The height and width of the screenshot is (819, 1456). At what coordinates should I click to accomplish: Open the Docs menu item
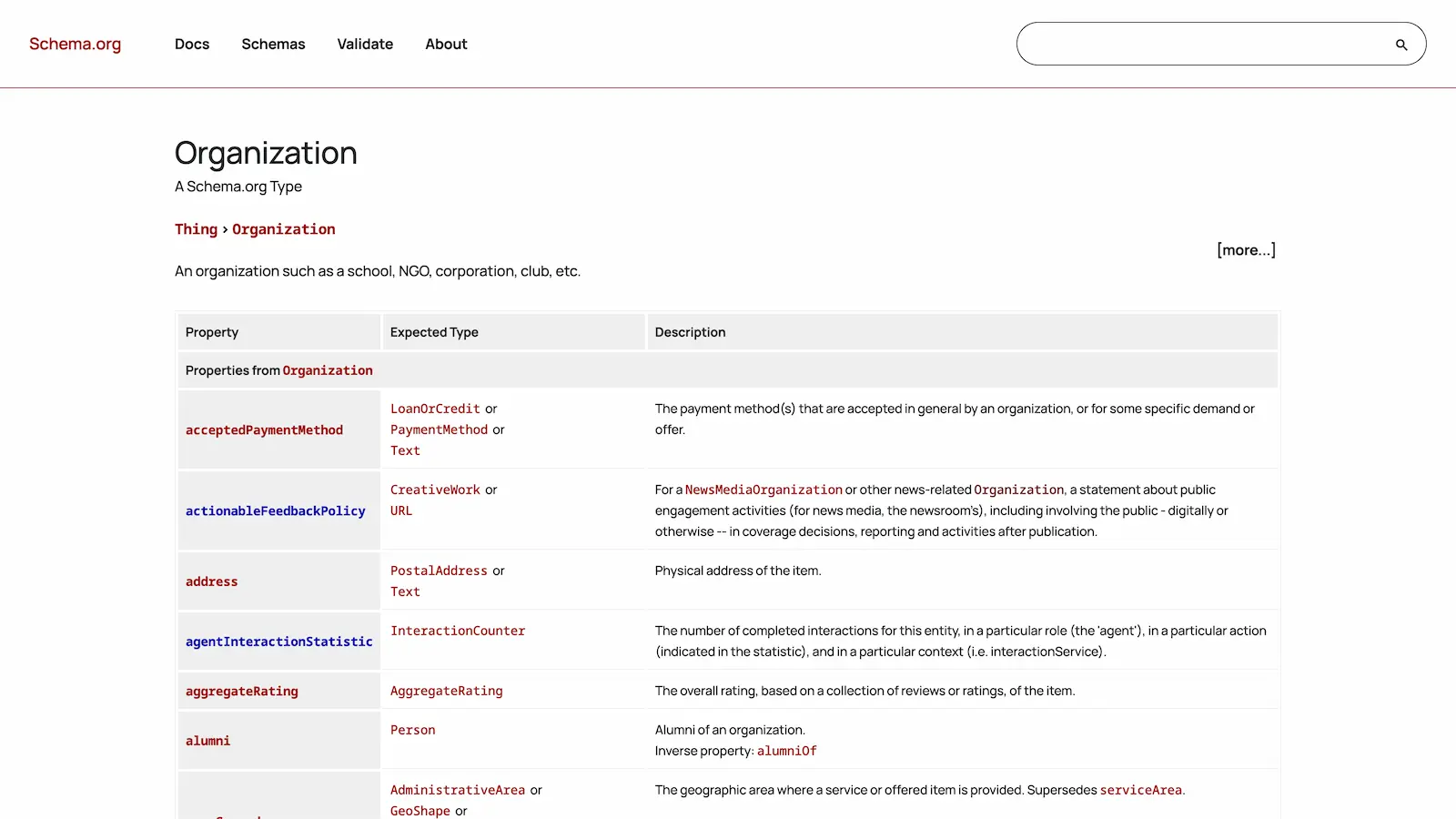[x=192, y=44]
